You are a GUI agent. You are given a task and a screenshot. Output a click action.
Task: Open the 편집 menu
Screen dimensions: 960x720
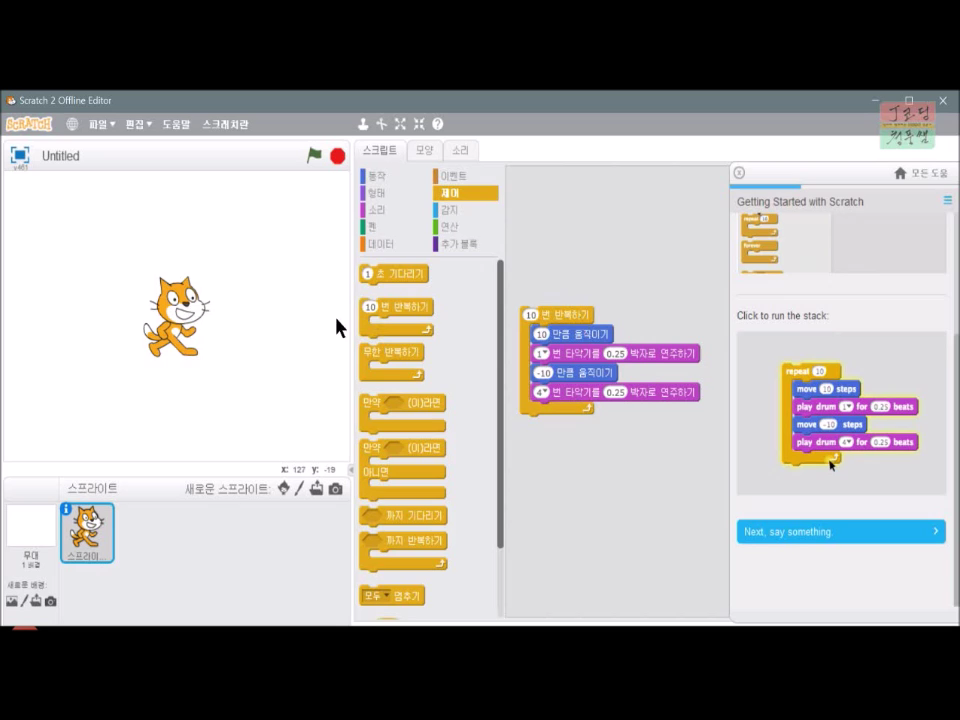coord(138,124)
